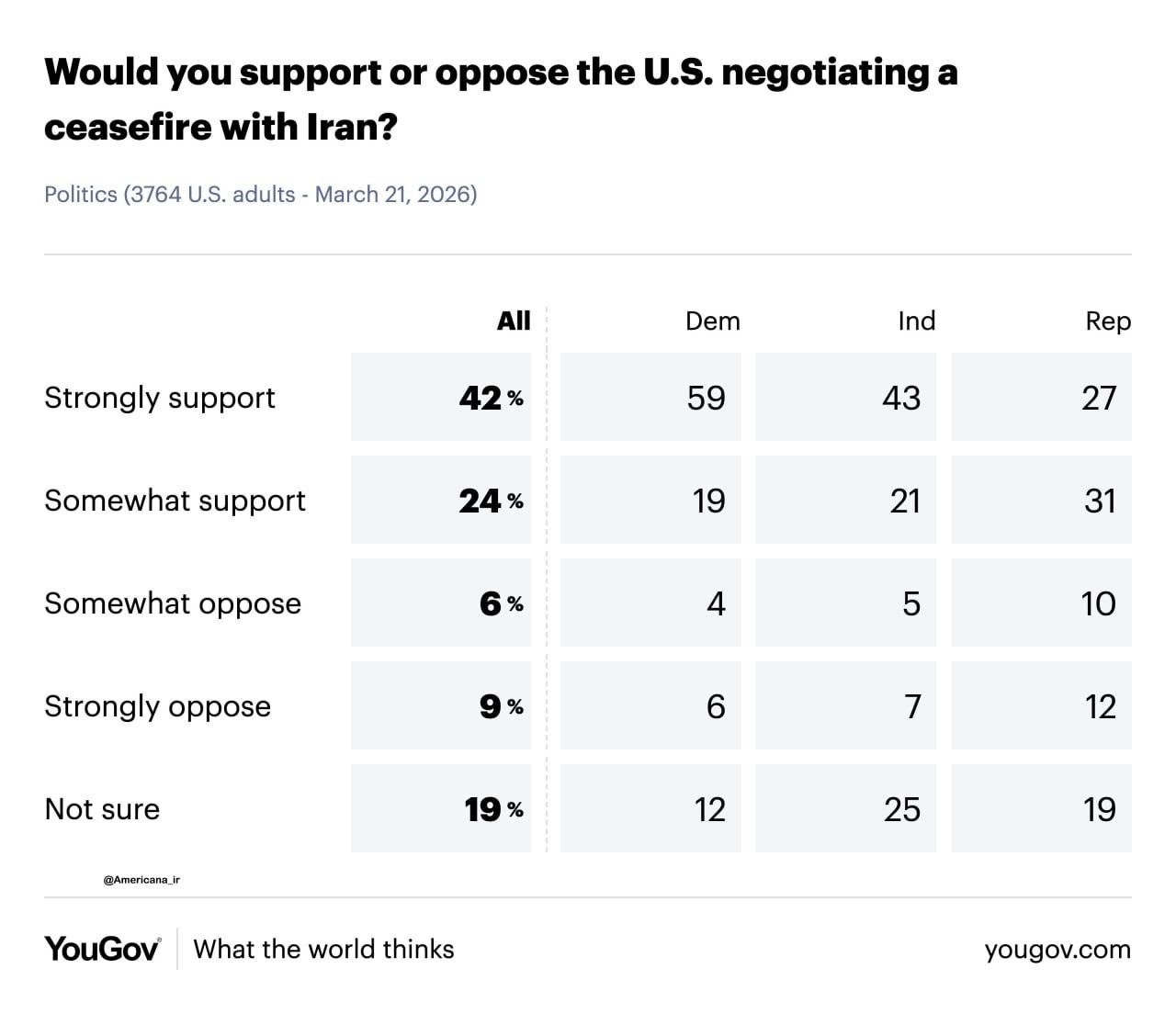The image size is (1176, 1014).
Task: Click the poll question title
Action: (501, 98)
